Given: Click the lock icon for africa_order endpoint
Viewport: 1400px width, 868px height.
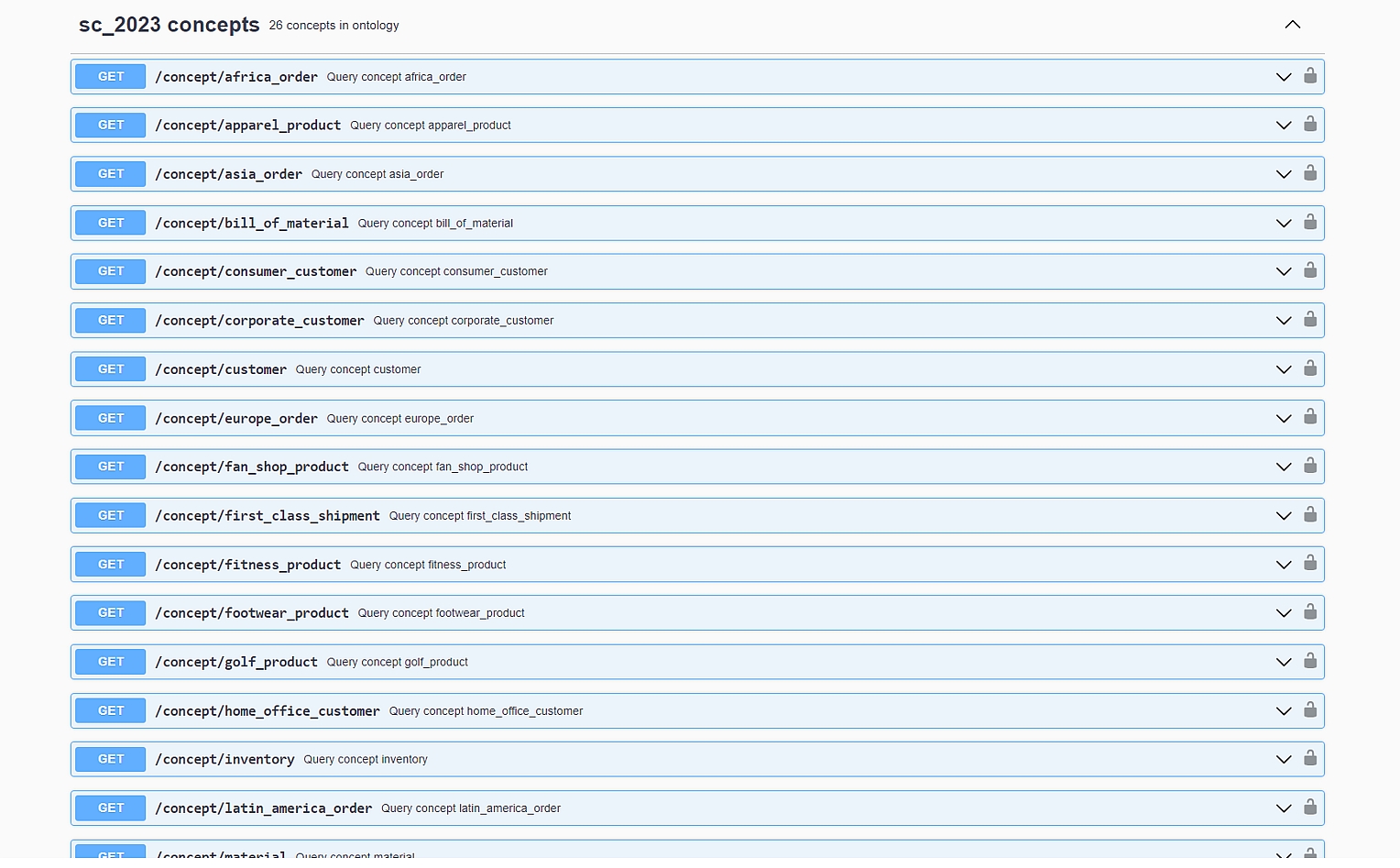Looking at the screenshot, I should [1310, 76].
